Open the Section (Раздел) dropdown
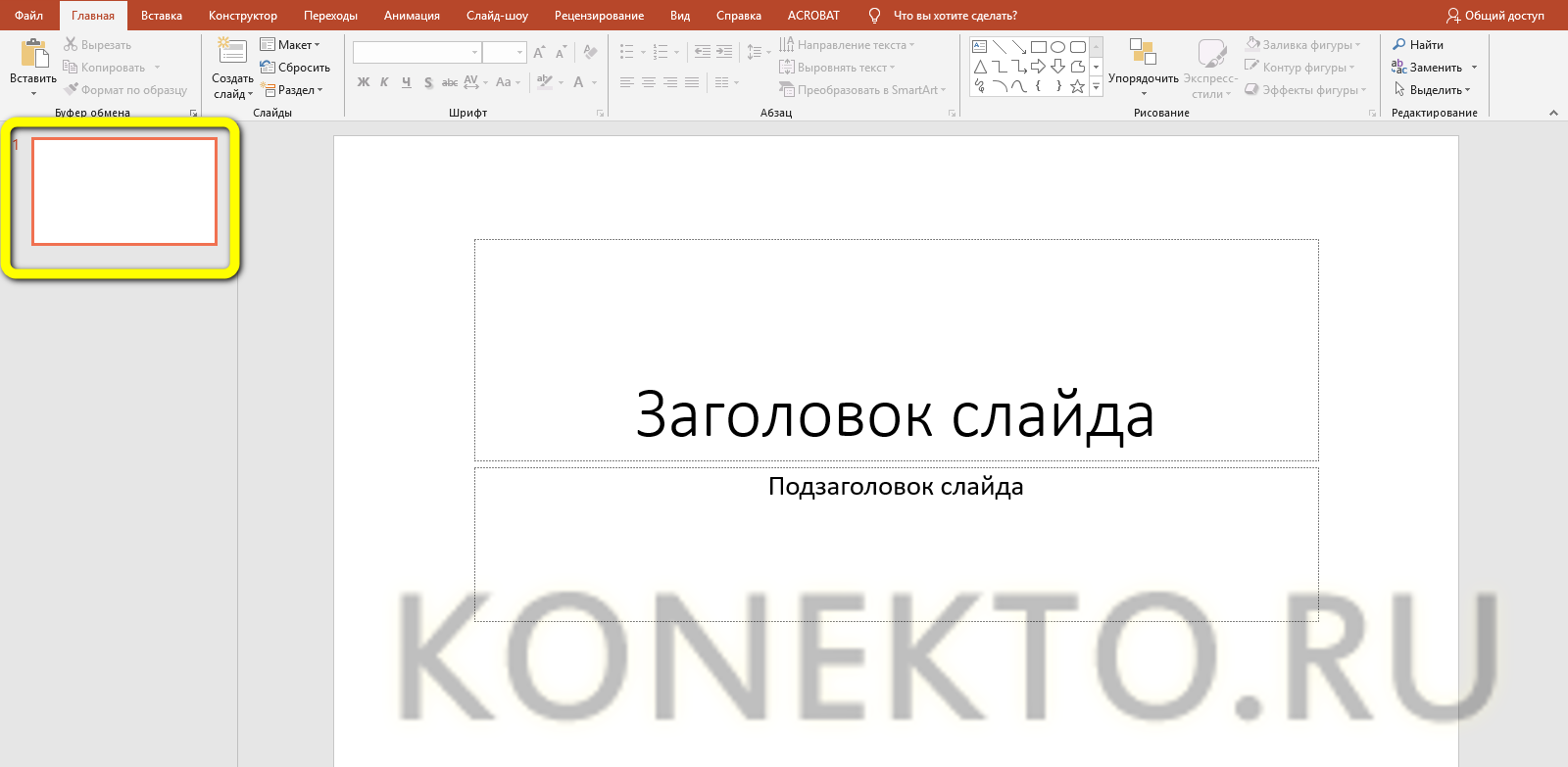The height and width of the screenshot is (767, 1568). click(292, 90)
